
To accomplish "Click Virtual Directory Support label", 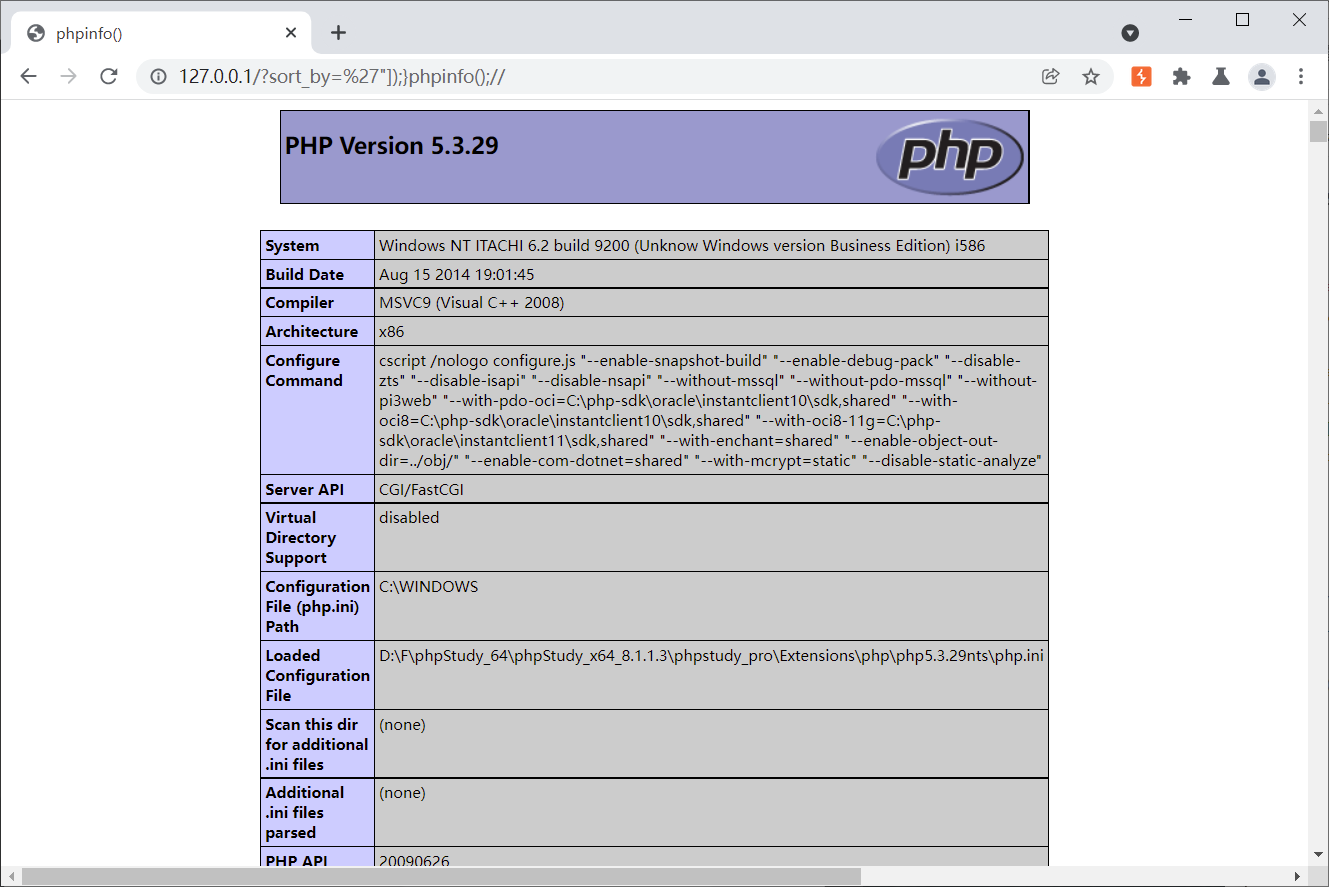I will point(300,537).
